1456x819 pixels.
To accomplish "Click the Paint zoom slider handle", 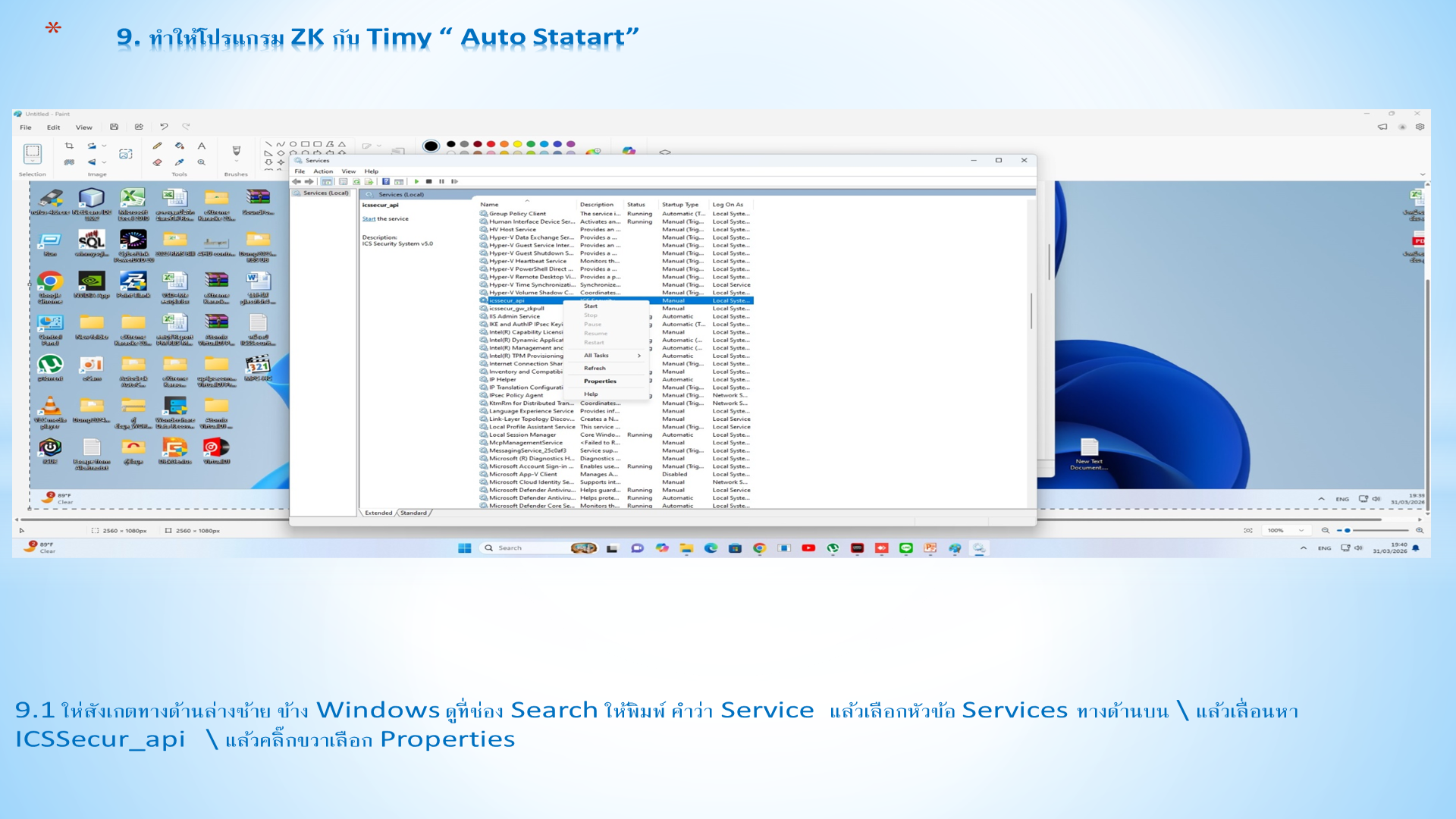I will point(1347,531).
